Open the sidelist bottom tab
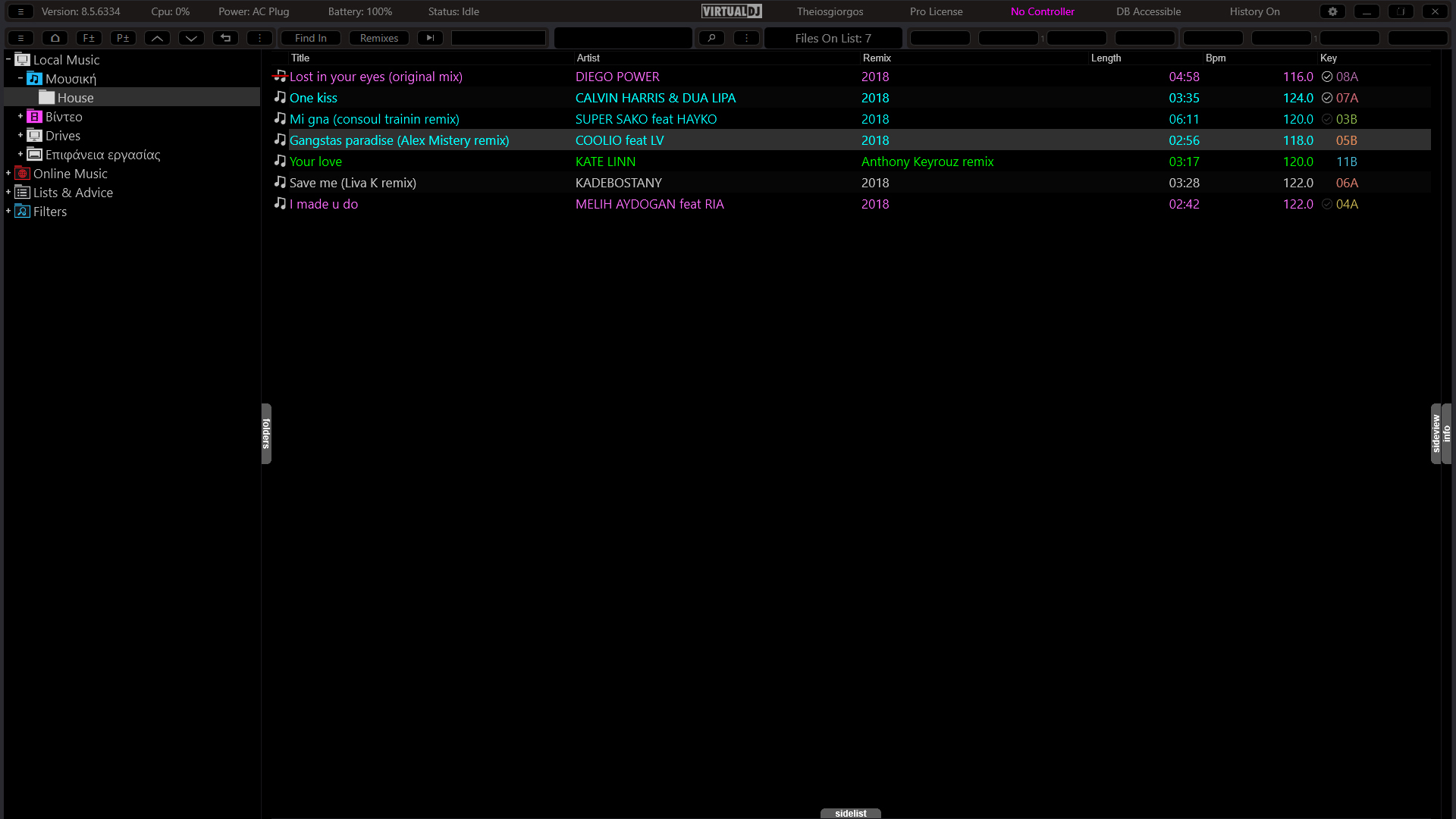This screenshot has height=819, width=1456. (x=851, y=813)
